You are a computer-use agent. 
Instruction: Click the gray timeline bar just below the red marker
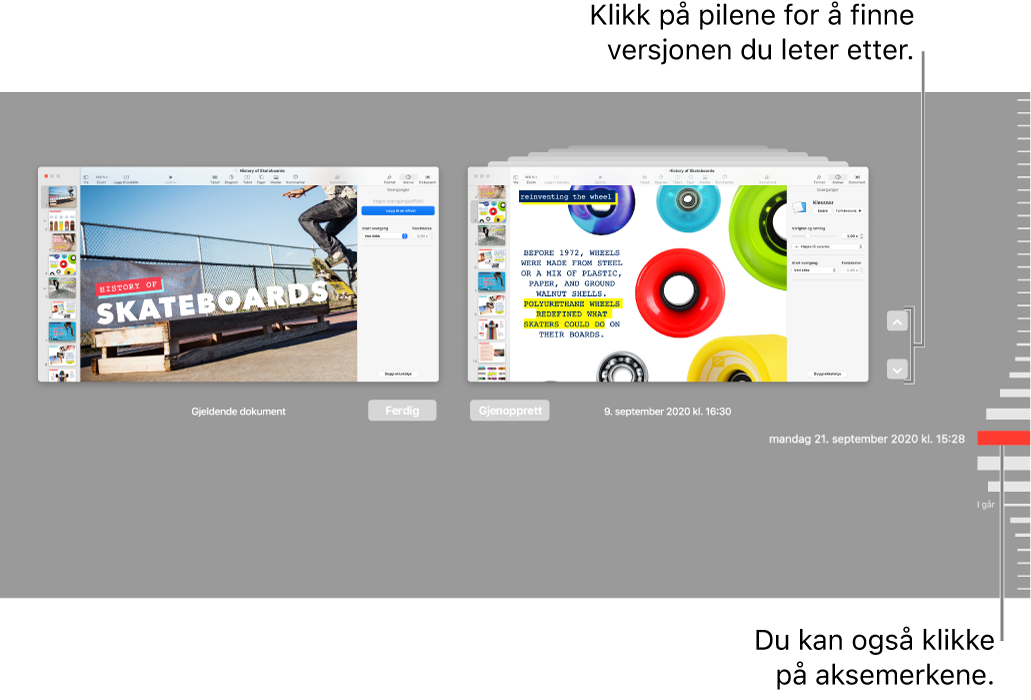pos(1003,463)
